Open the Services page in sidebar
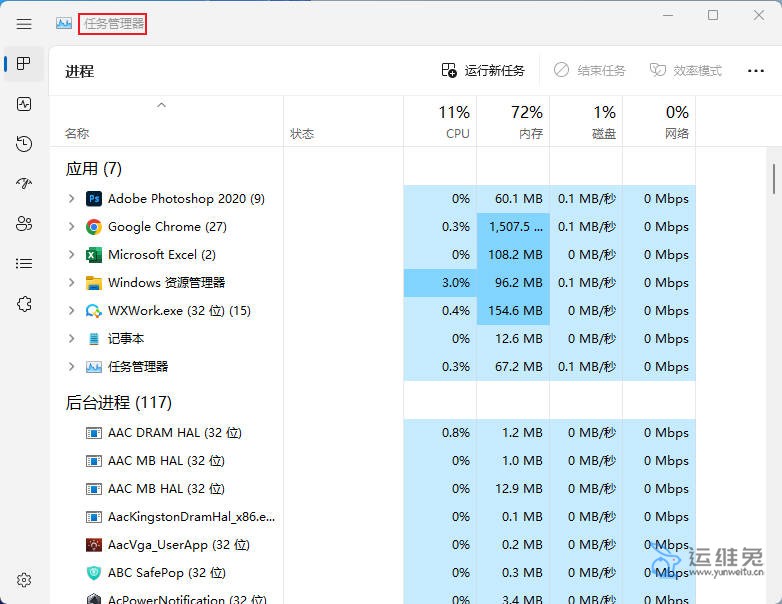Screen dimensions: 782x604 click(x=24, y=304)
